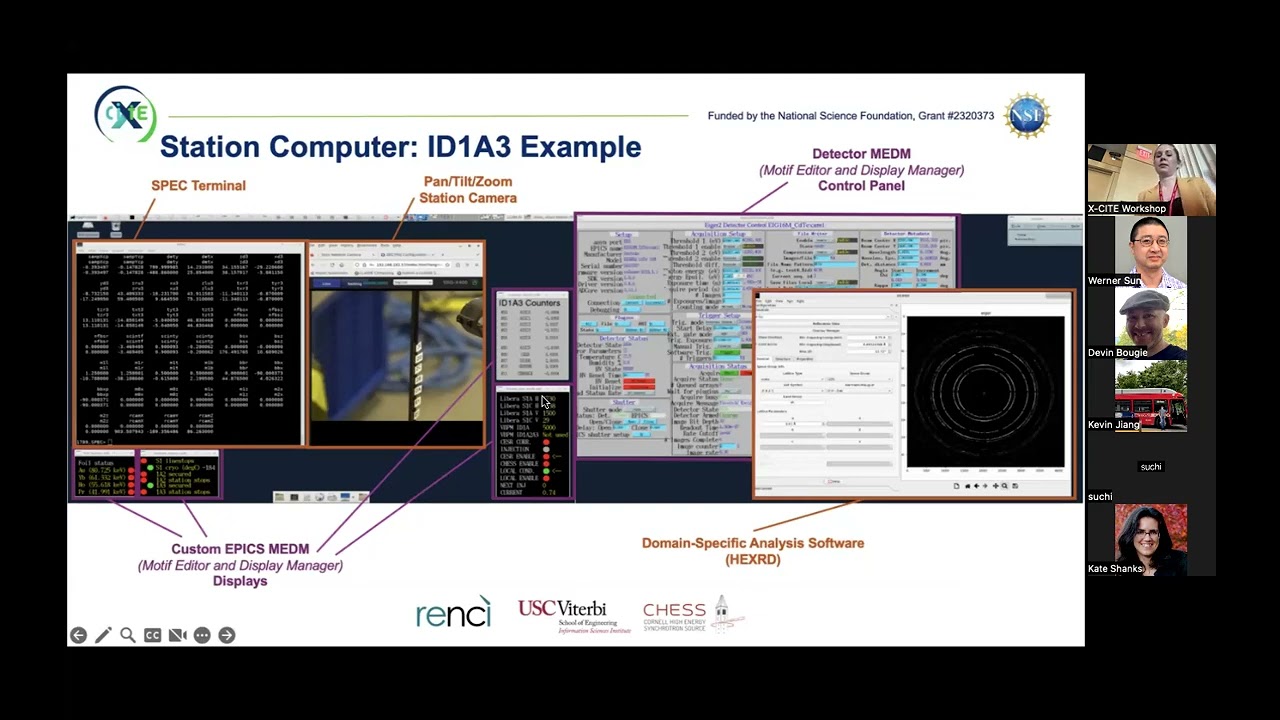Click the Au (80.725 keV) foil row
This screenshot has width=1280, height=720.
point(104,469)
